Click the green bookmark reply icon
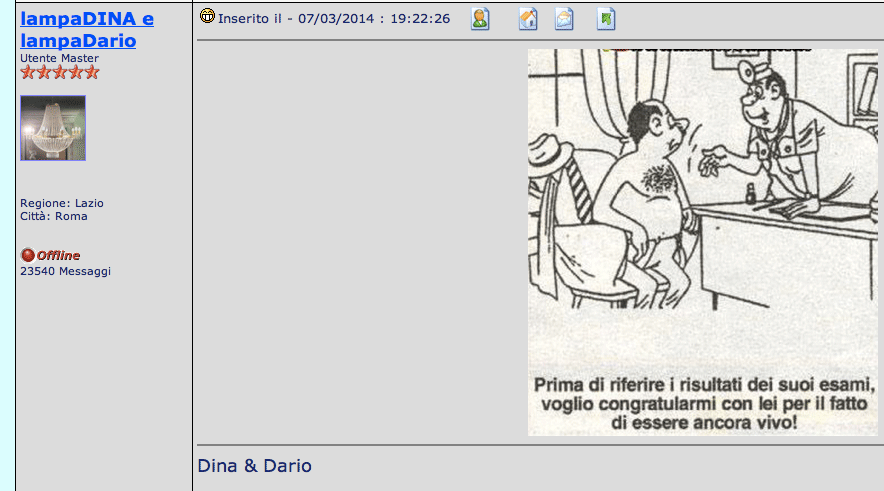 (606, 19)
